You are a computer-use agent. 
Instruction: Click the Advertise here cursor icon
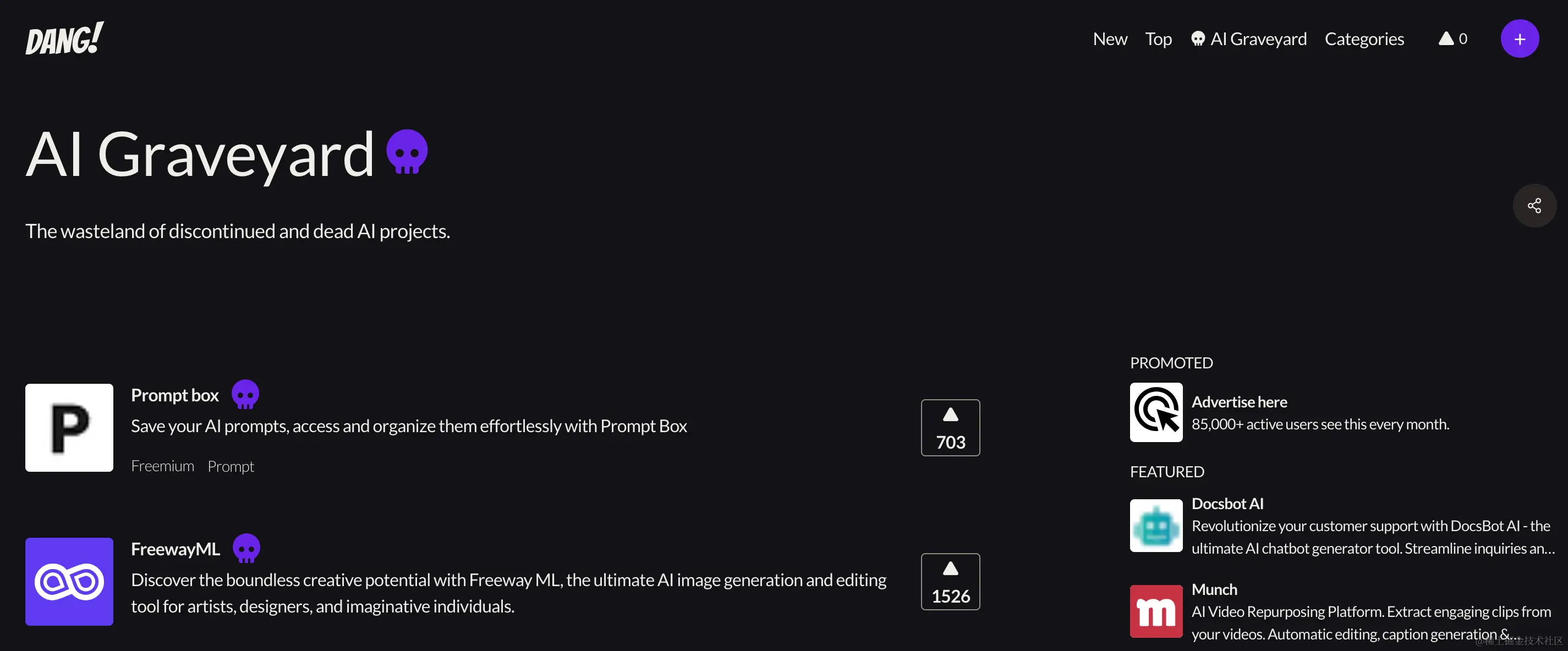(x=1156, y=412)
